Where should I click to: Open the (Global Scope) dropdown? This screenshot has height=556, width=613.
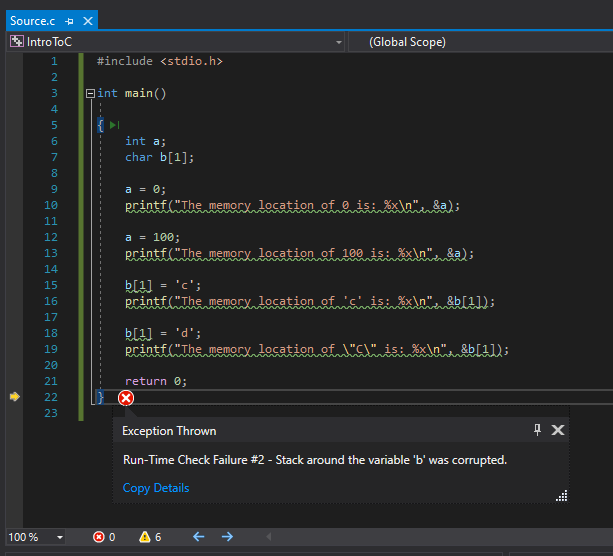(x=481, y=42)
